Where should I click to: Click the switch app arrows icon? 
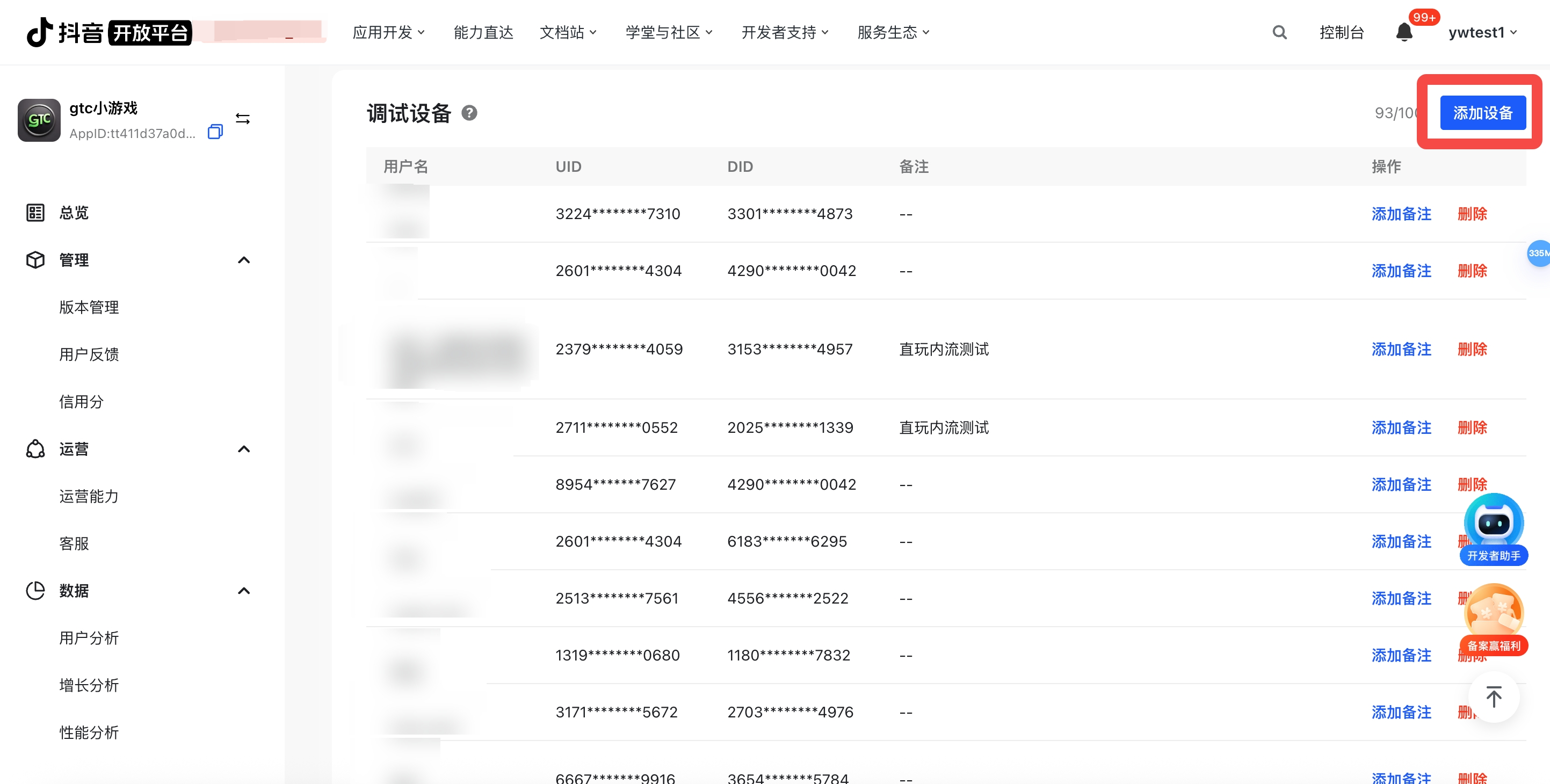pos(242,119)
